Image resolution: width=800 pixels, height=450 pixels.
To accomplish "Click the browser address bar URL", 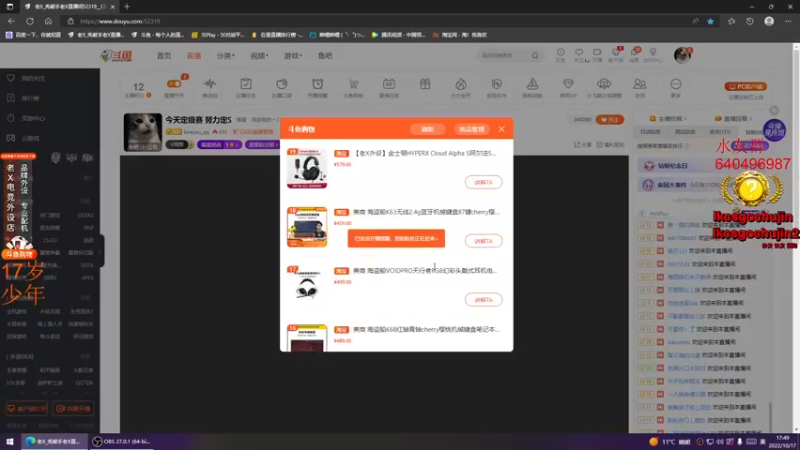I will (120, 21).
